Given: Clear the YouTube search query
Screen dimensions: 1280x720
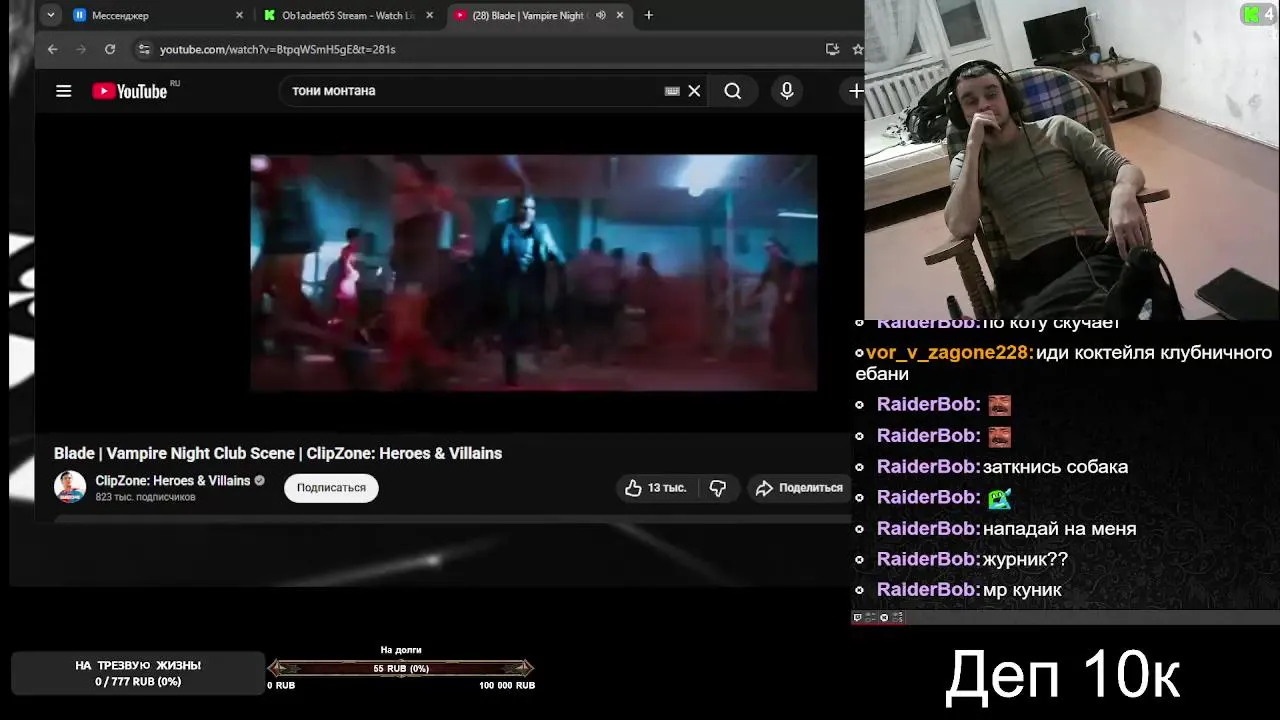Looking at the screenshot, I should coord(694,91).
